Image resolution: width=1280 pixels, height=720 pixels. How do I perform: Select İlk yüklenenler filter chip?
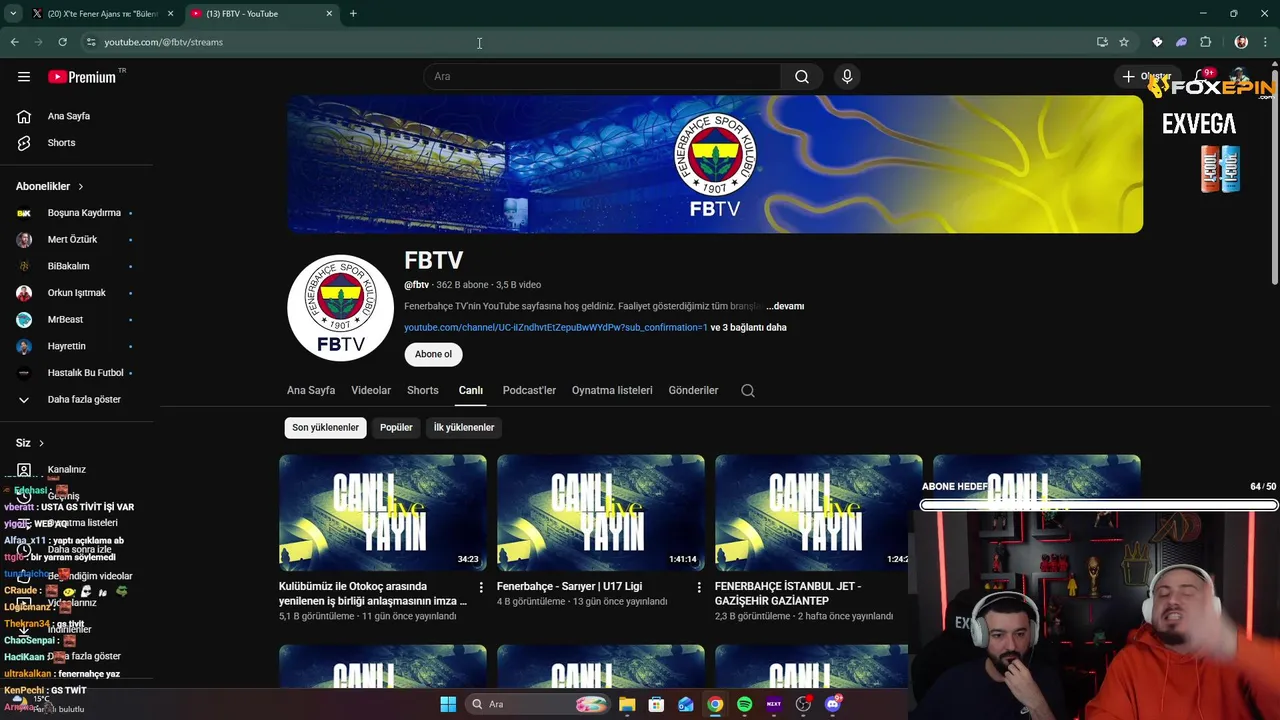click(x=464, y=427)
